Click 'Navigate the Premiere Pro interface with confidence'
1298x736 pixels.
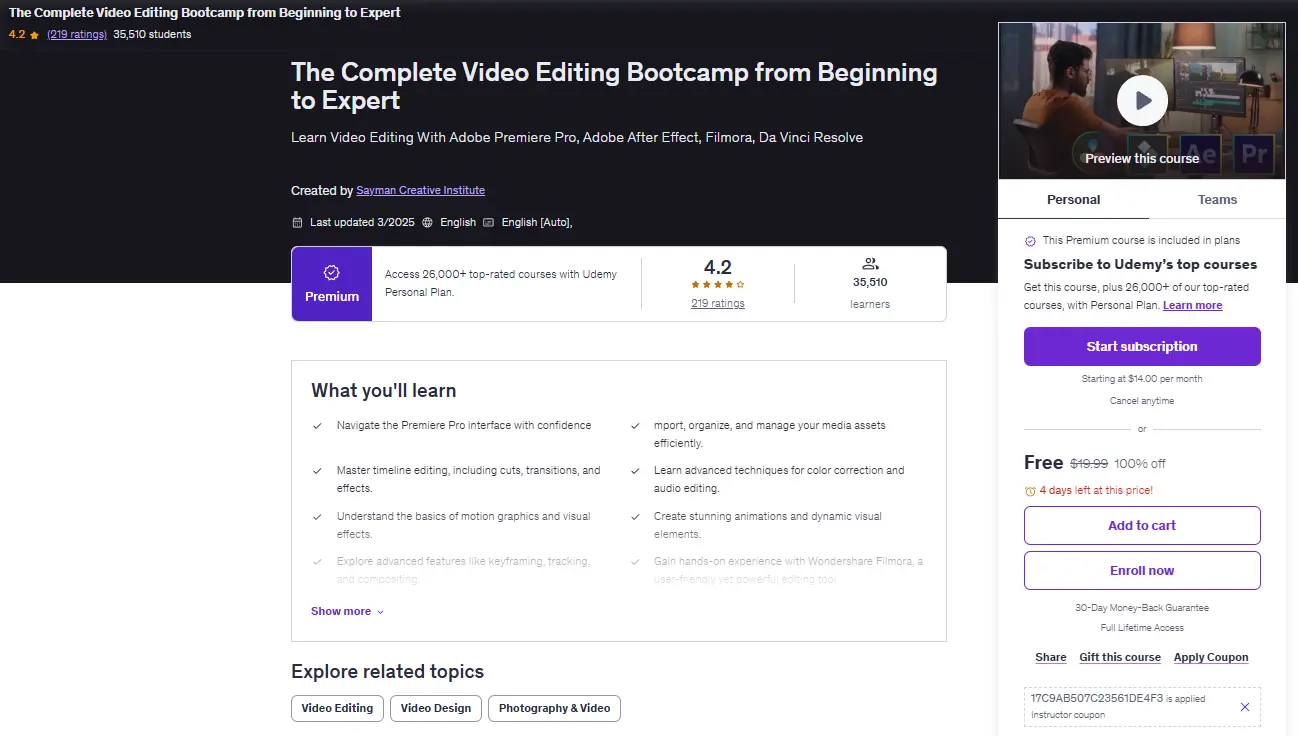[464, 425]
